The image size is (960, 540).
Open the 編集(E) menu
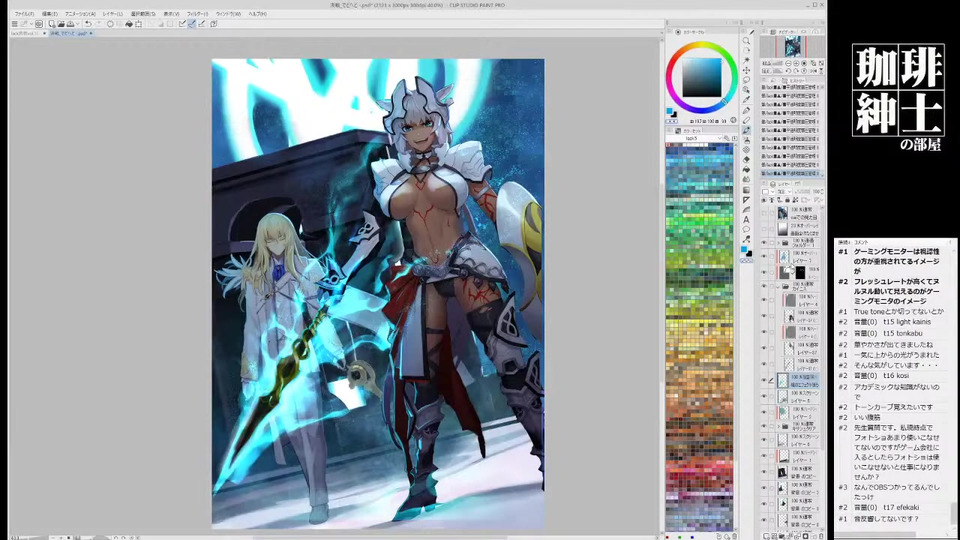point(50,13)
